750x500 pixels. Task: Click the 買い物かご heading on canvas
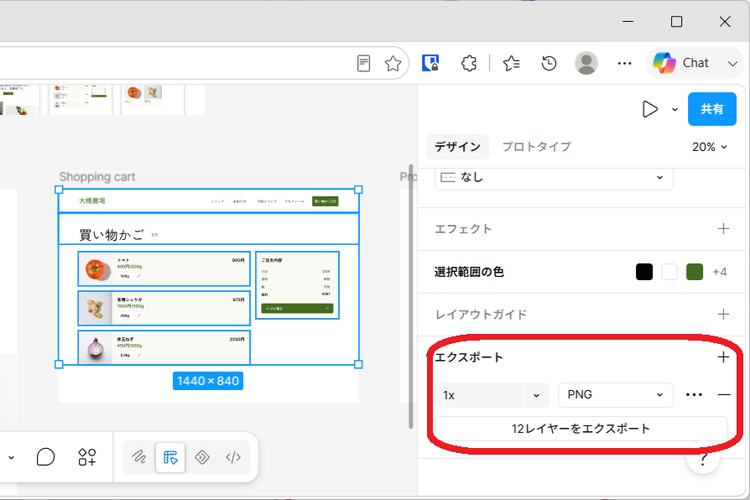(x=111, y=235)
